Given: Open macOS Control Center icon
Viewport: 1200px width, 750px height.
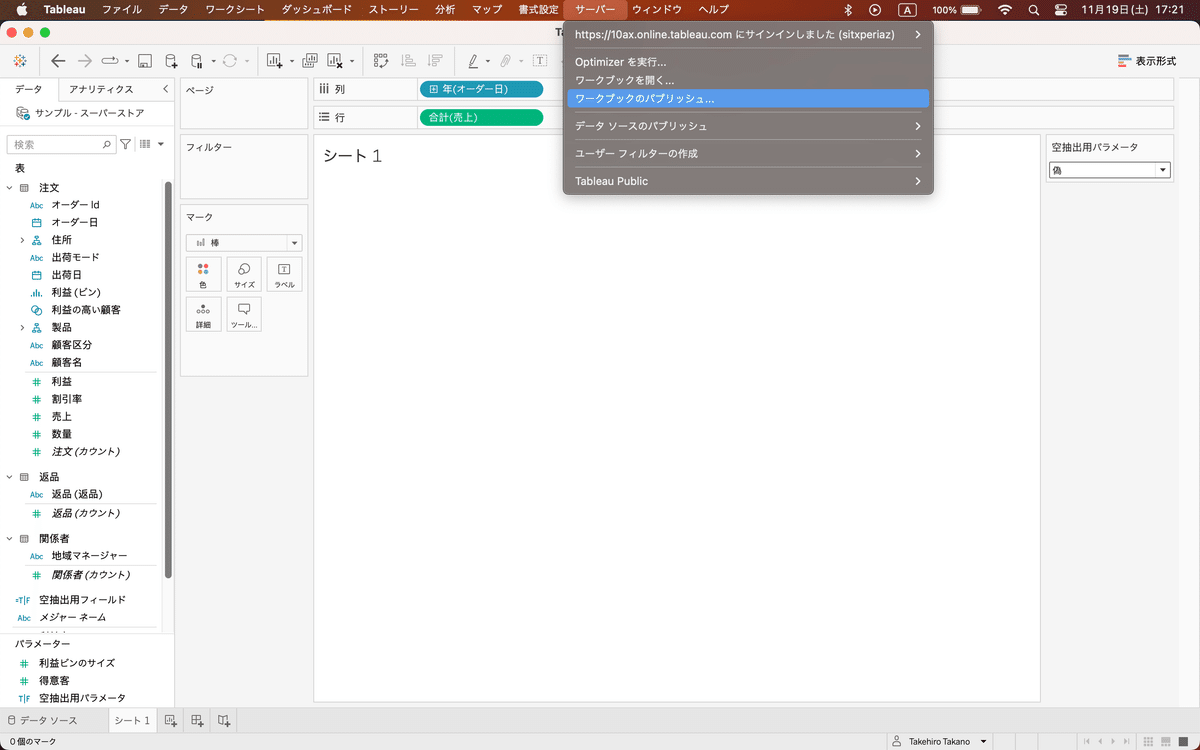Looking at the screenshot, I should tap(1061, 9).
